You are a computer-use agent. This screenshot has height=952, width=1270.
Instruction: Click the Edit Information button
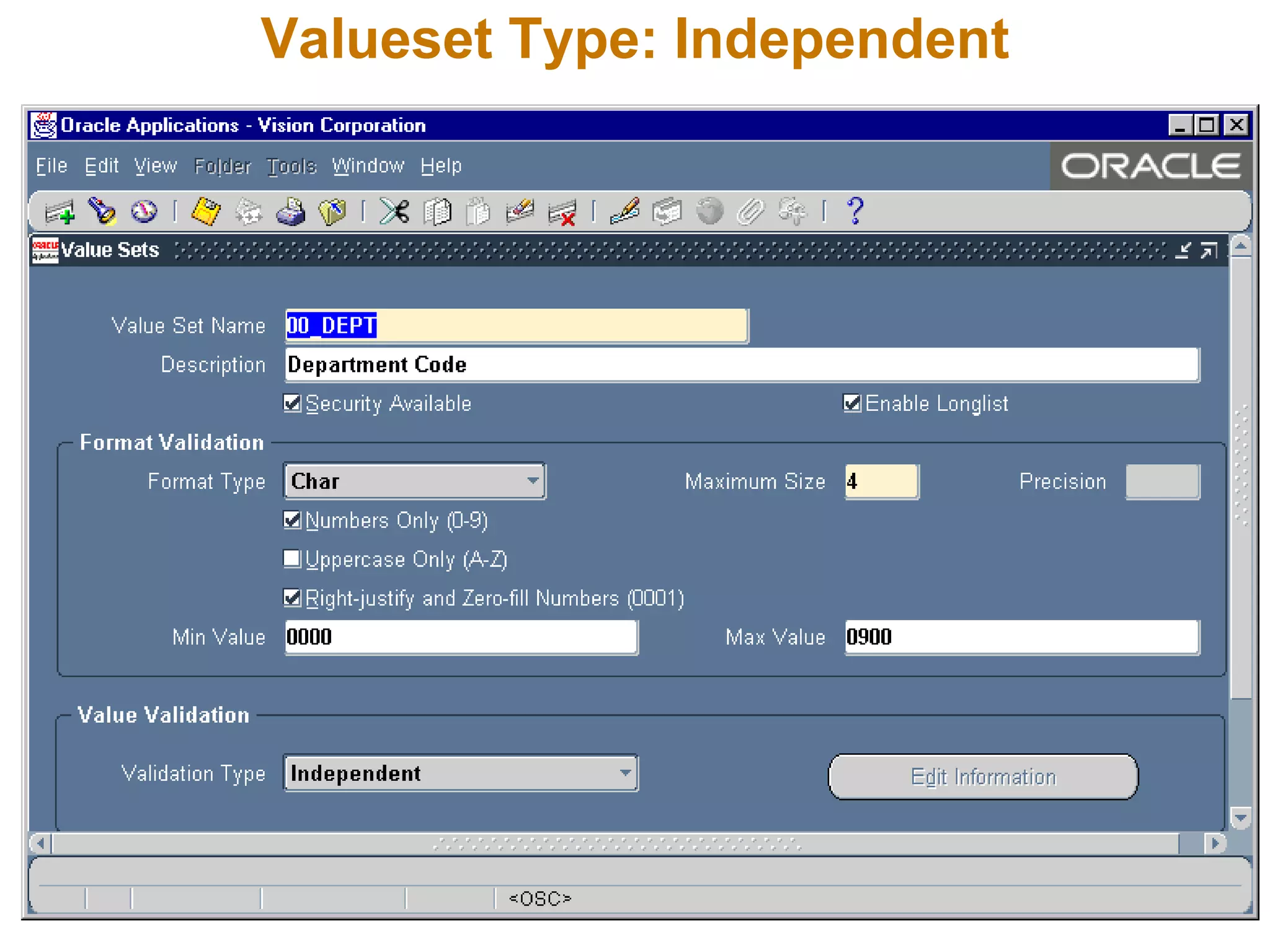coord(983,777)
